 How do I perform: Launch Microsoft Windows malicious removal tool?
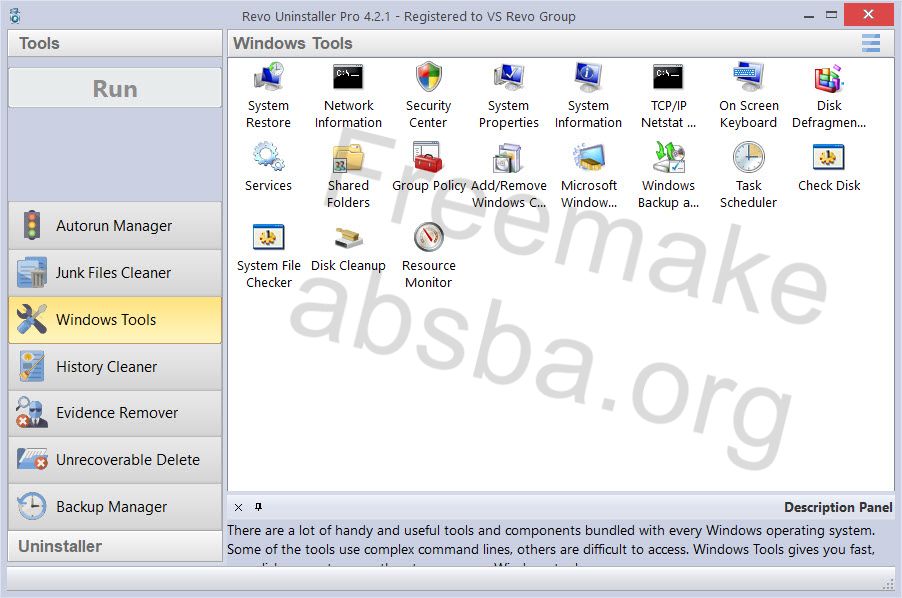click(x=588, y=175)
